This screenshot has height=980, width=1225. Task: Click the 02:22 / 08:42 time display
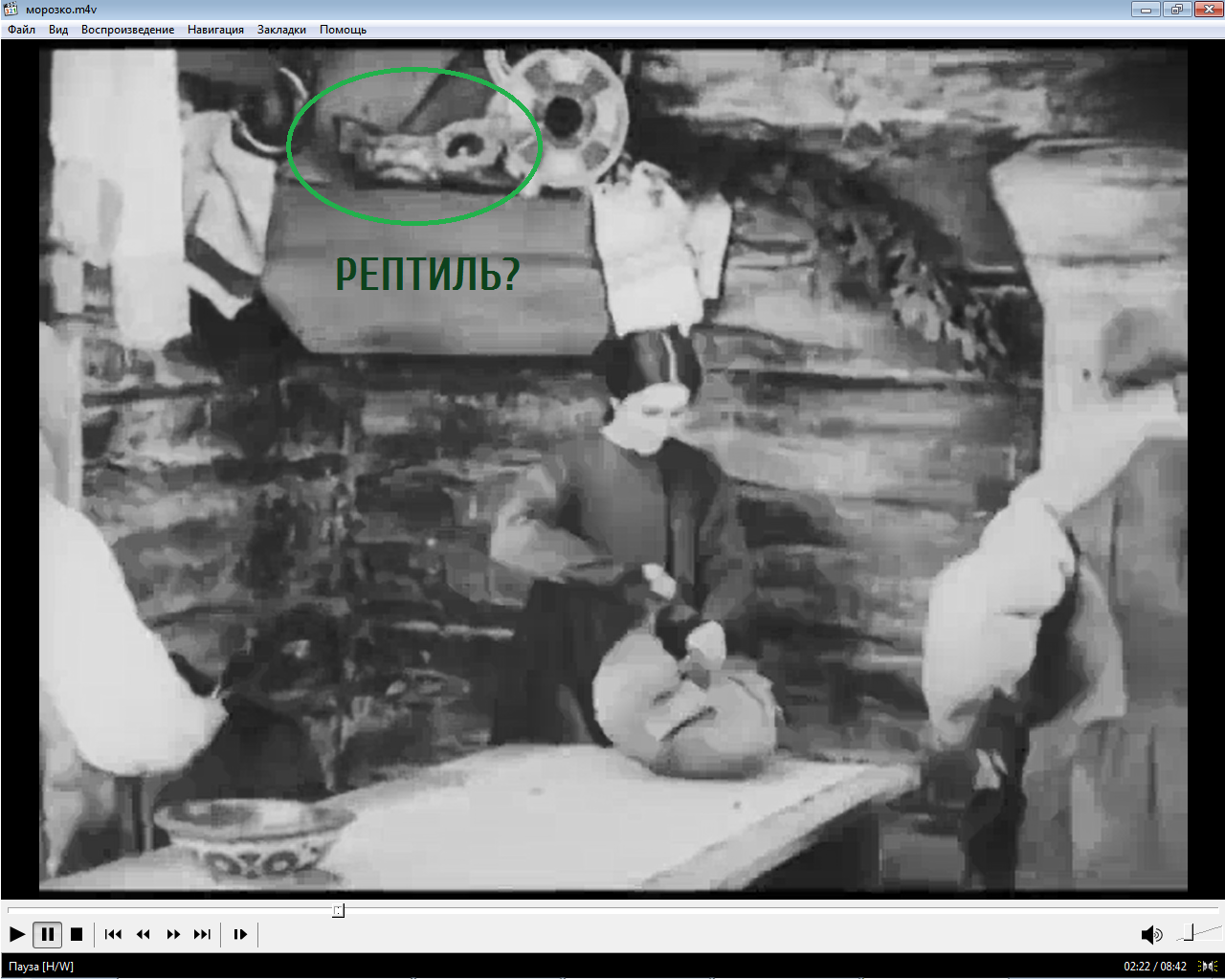tap(1155, 967)
